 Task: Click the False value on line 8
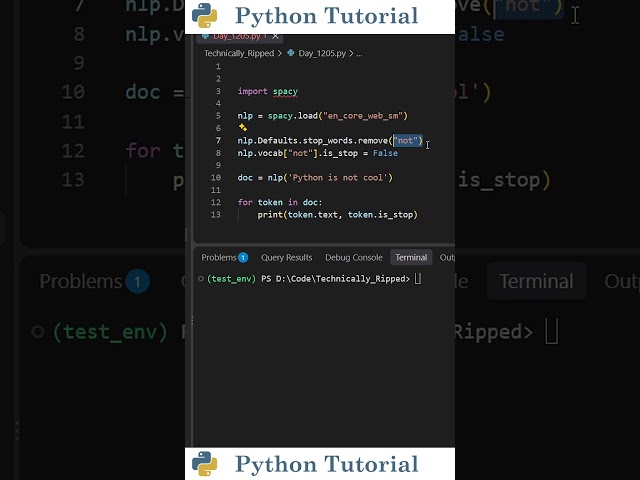click(385, 153)
